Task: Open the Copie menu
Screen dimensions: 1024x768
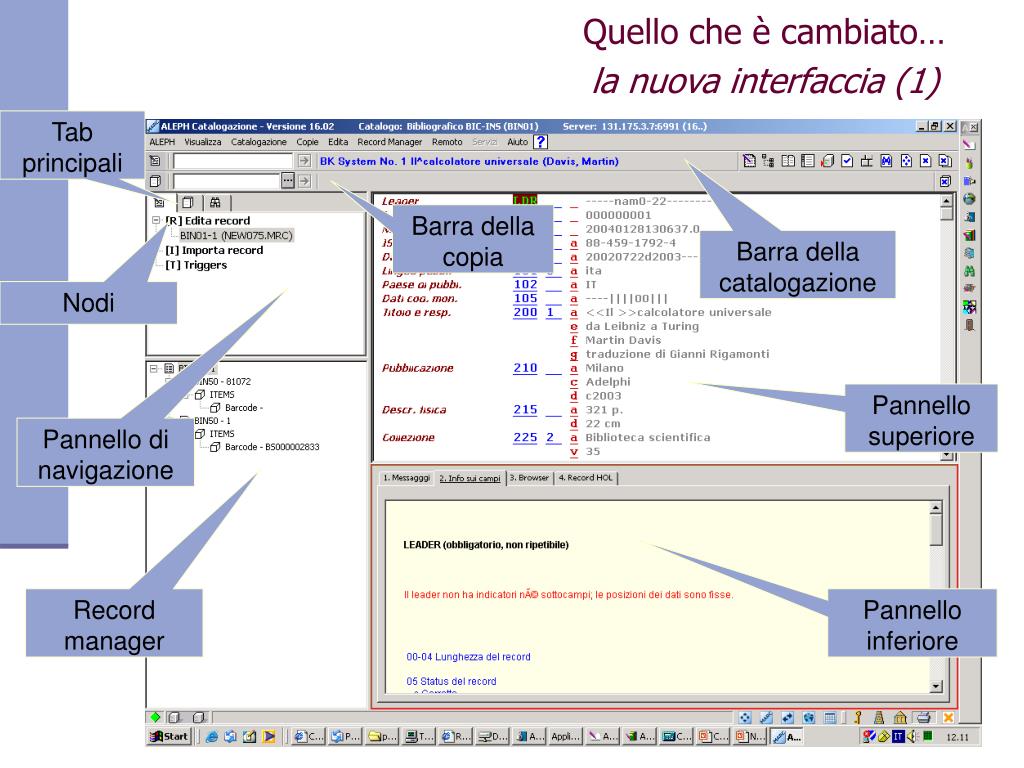Action: click(307, 142)
